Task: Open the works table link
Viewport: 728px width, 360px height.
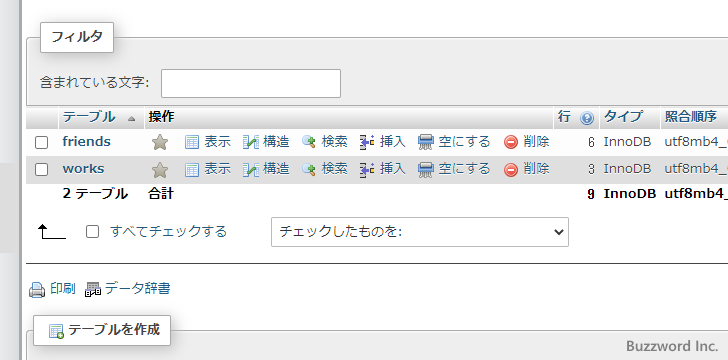Action: (83, 169)
